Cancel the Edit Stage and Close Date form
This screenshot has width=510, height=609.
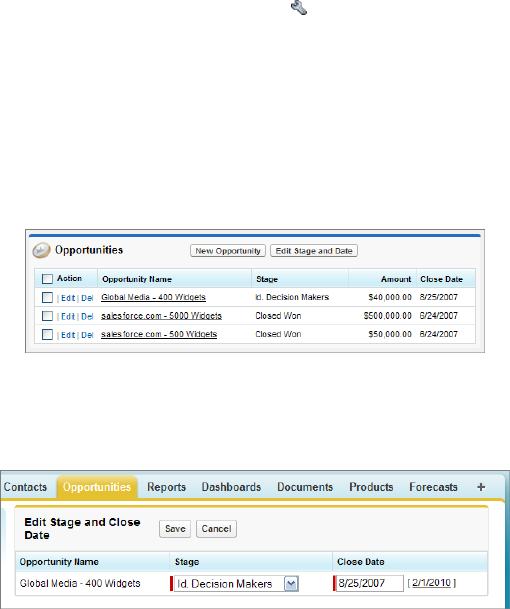pos(216,529)
